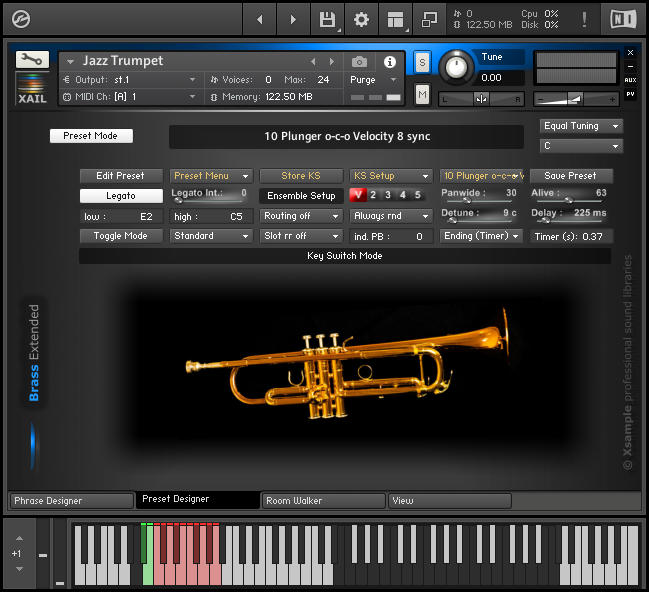Click the low E2 range field
This screenshot has height=592, width=649.
click(121, 216)
